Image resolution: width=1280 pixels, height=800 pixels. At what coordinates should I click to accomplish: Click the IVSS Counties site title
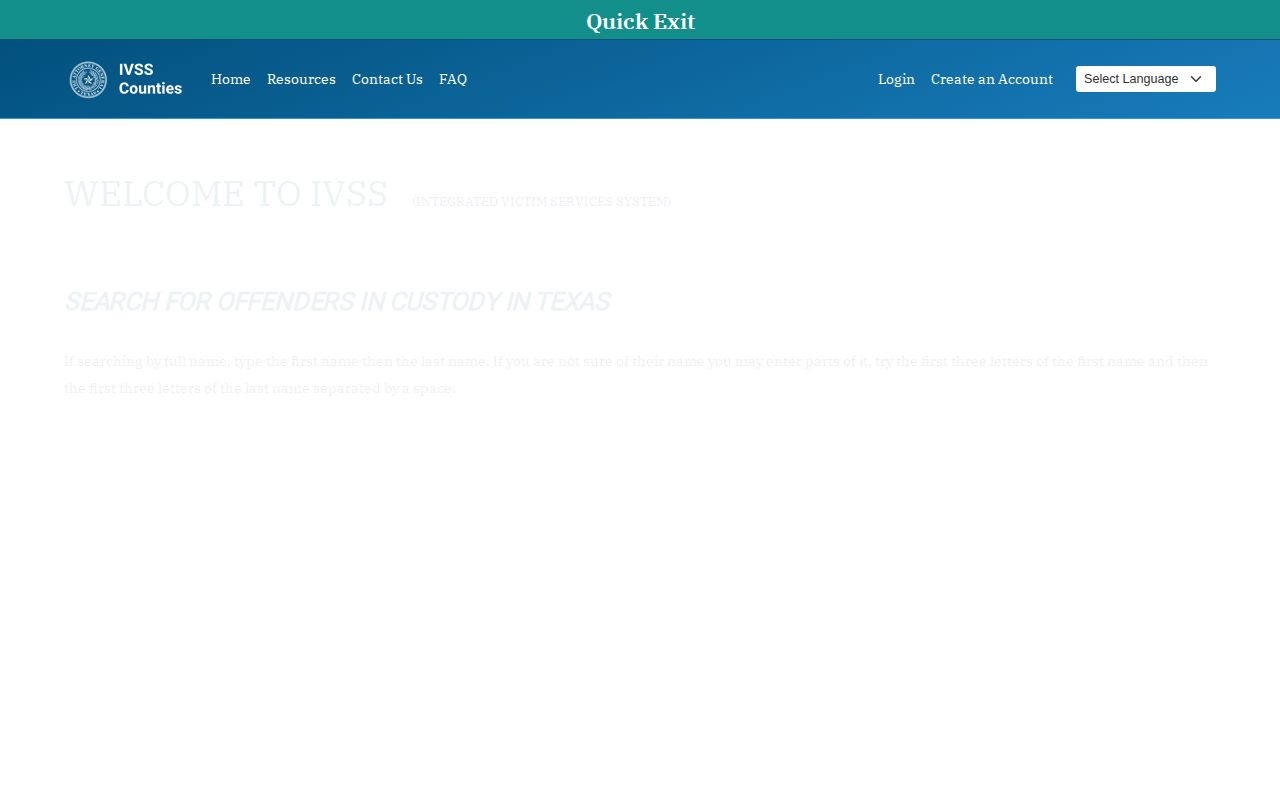(150, 79)
